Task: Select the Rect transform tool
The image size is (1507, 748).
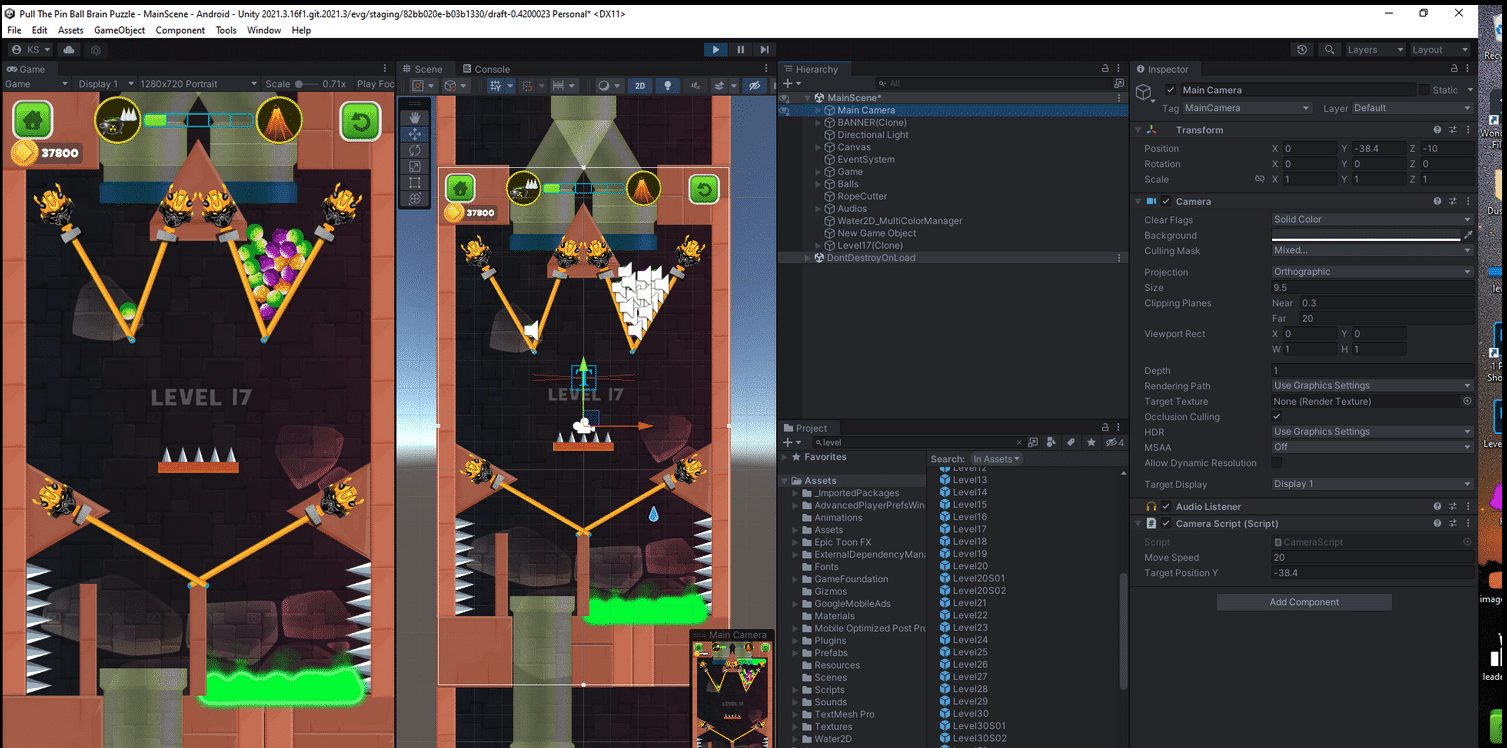Action: tap(415, 183)
